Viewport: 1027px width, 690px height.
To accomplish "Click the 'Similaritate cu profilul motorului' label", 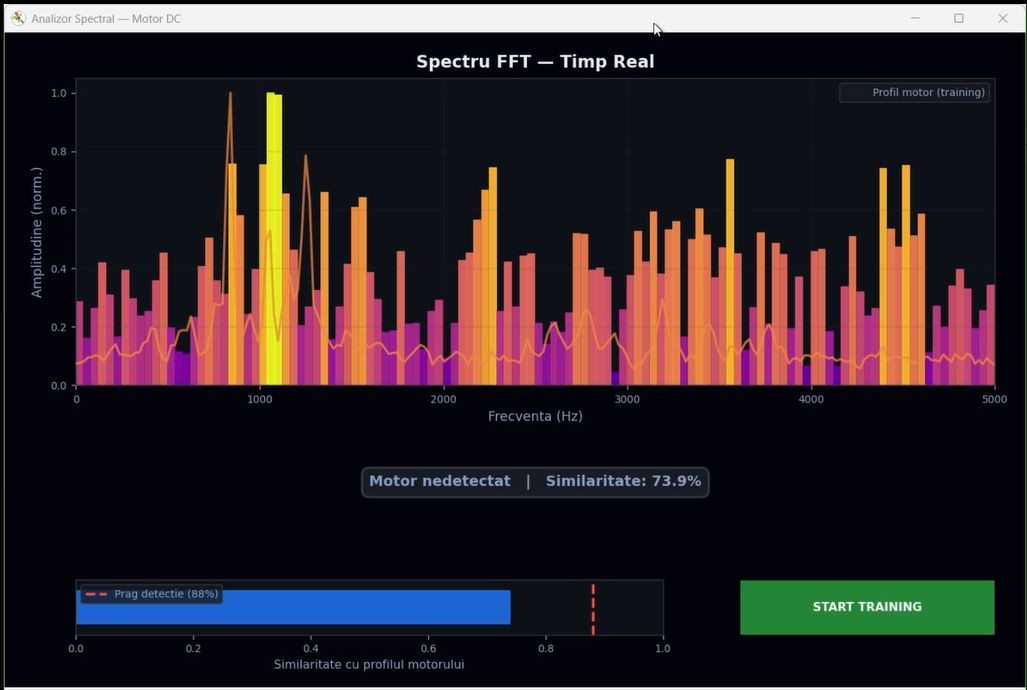I will click(369, 664).
